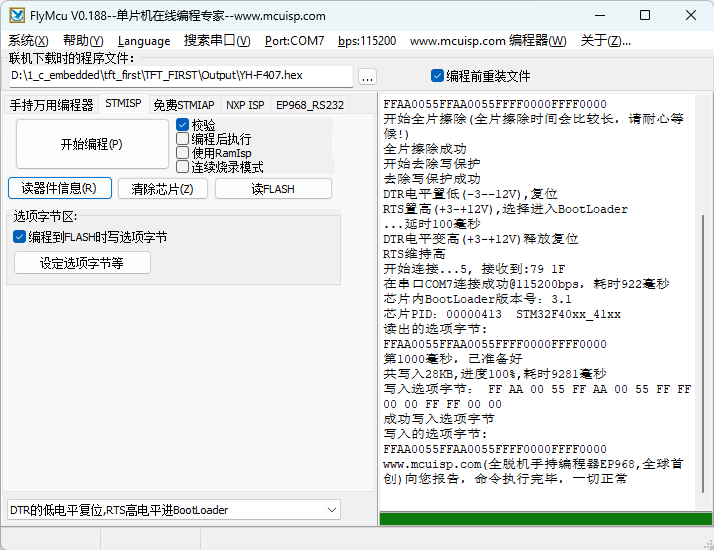Screen dimensions: 714x550
Task: Switch to 免费STMIAP tab
Action: pos(184,105)
